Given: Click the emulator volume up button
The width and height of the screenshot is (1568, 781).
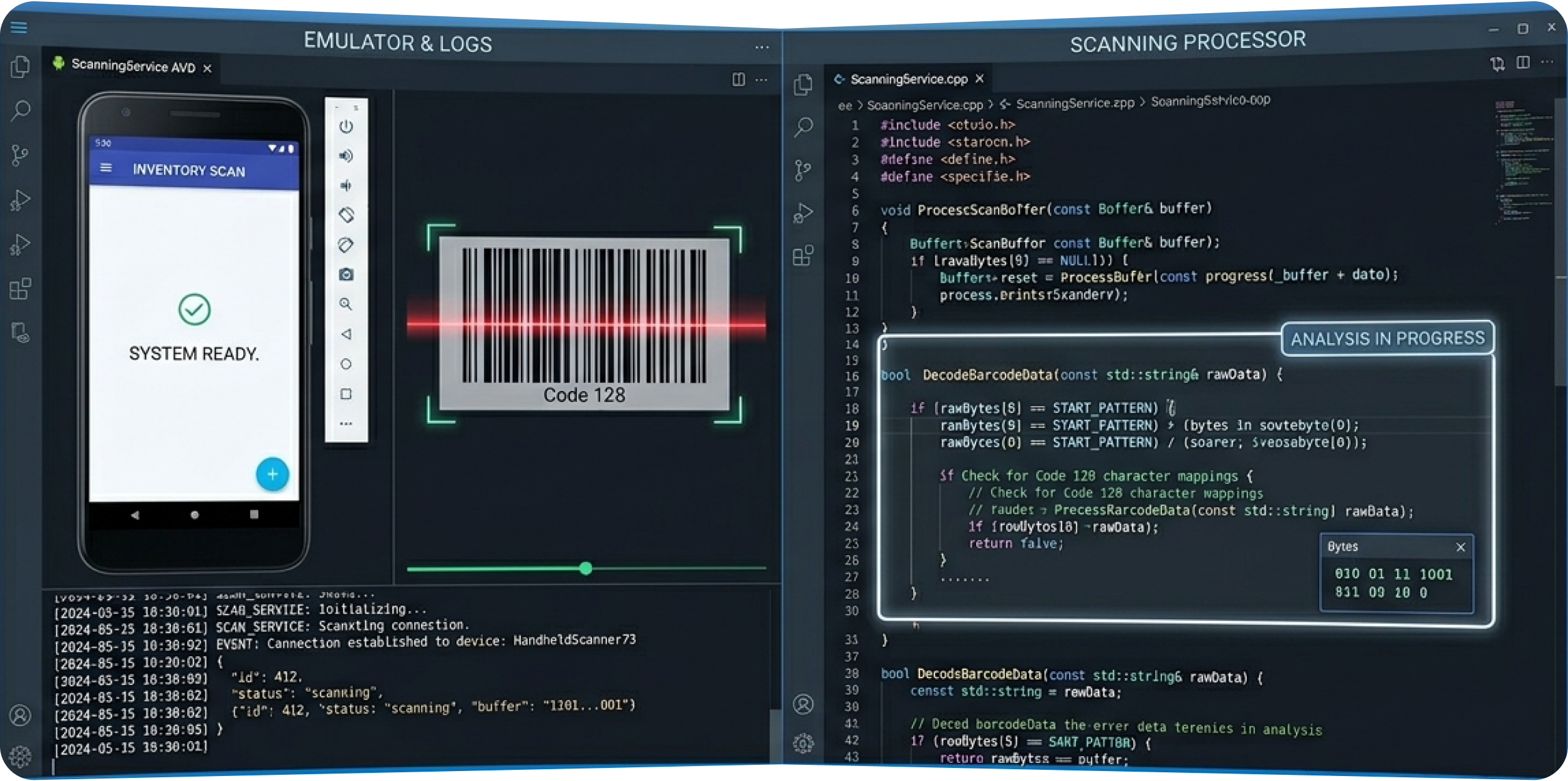Looking at the screenshot, I should point(346,156).
